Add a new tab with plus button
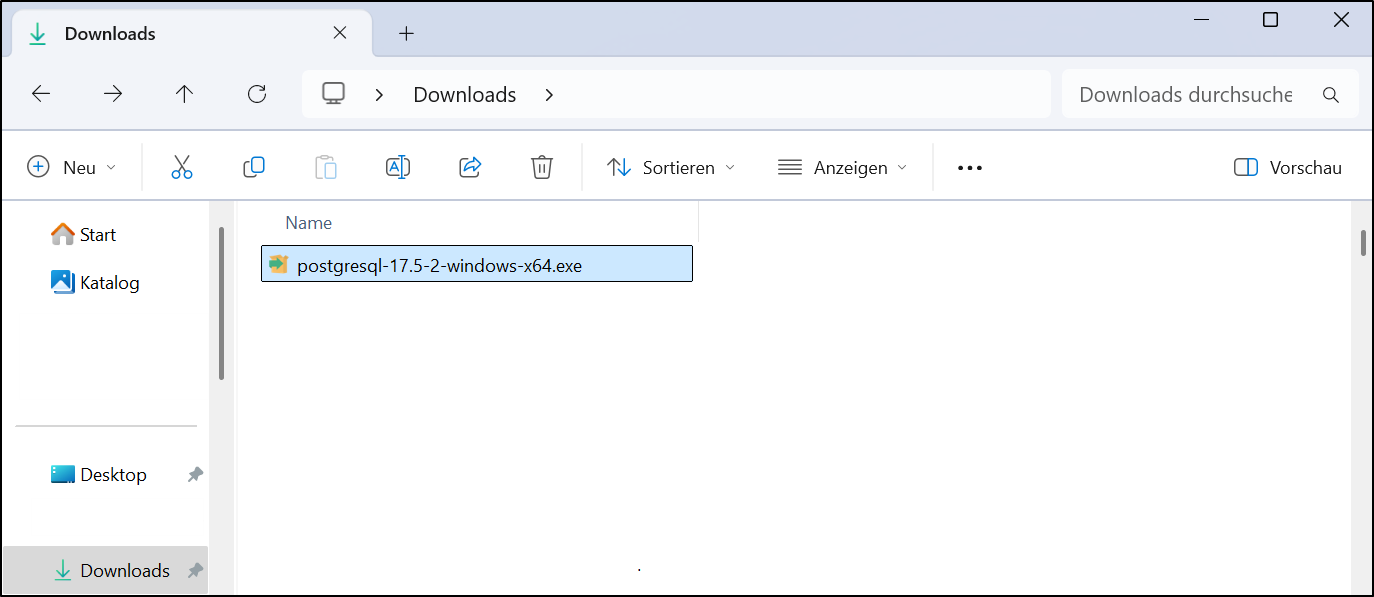 pyautogui.click(x=406, y=33)
